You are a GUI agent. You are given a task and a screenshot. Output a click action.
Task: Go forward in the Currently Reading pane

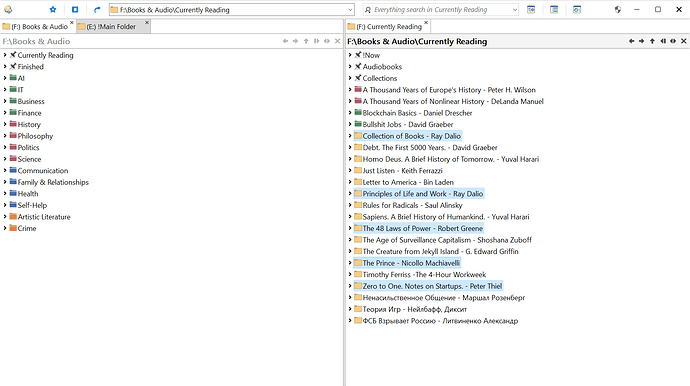point(642,41)
